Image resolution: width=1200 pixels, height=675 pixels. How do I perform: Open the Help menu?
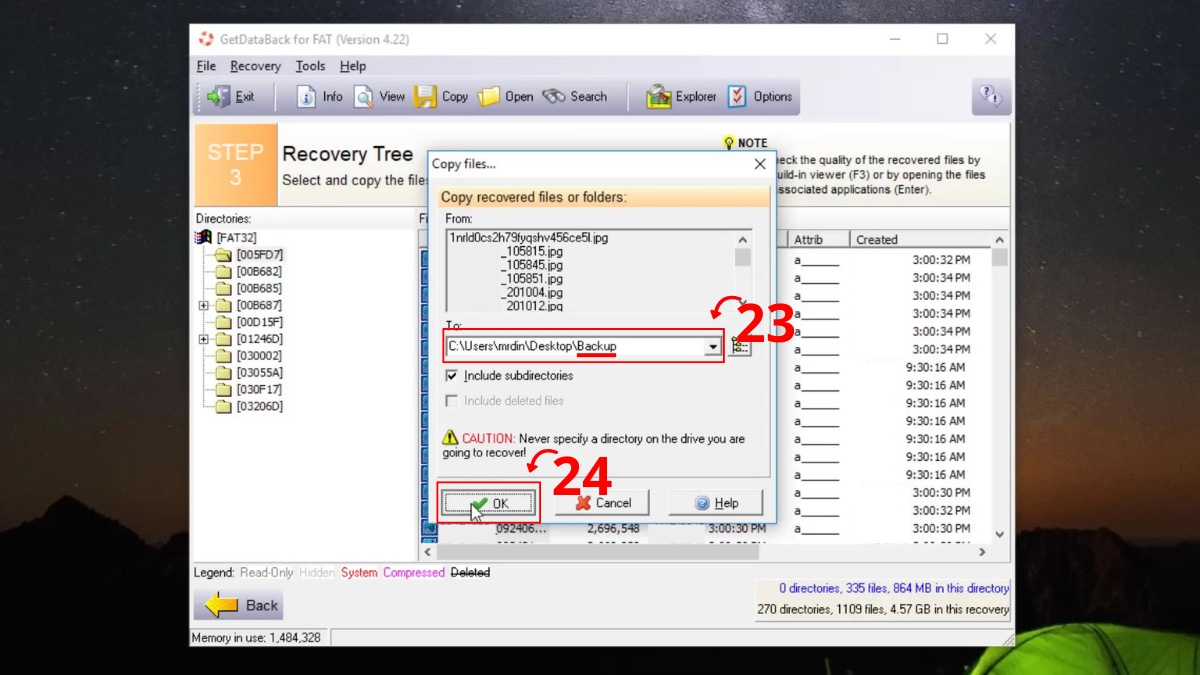(x=353, y=66)
